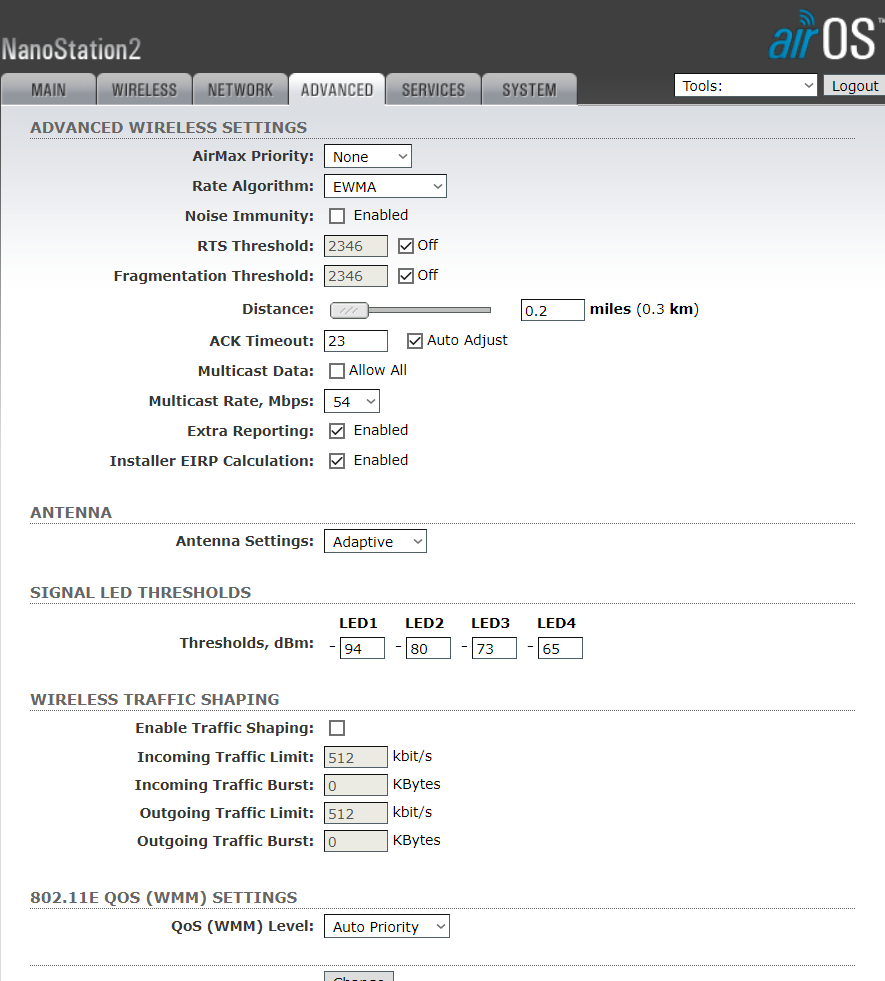The image size is (885, 981).
Task: Click the LED4 threshold field
Action: pos(560,648)
